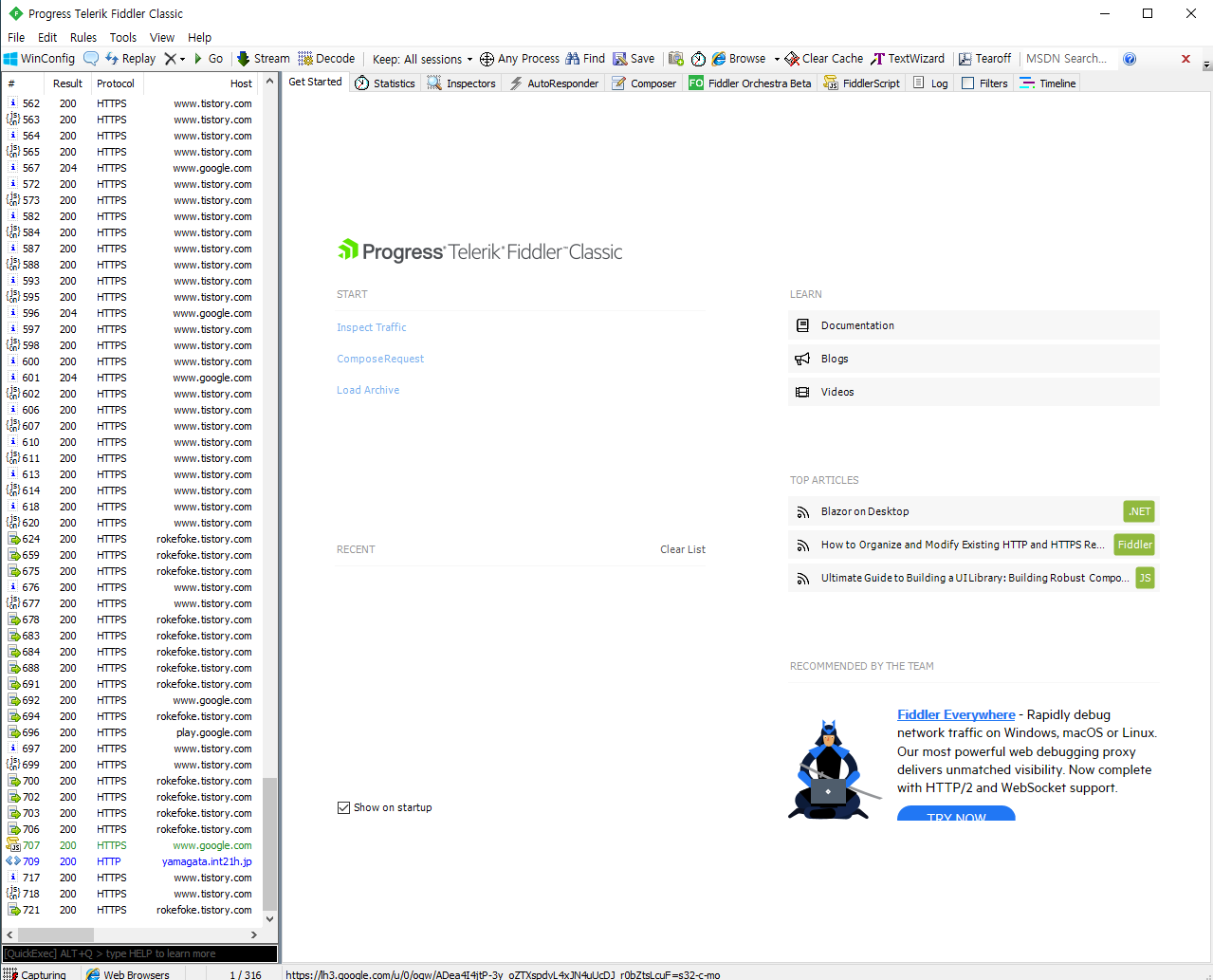1213x980 pixels.
Task: Clear Cache from the toolbar
Action: tap(824, 59)
